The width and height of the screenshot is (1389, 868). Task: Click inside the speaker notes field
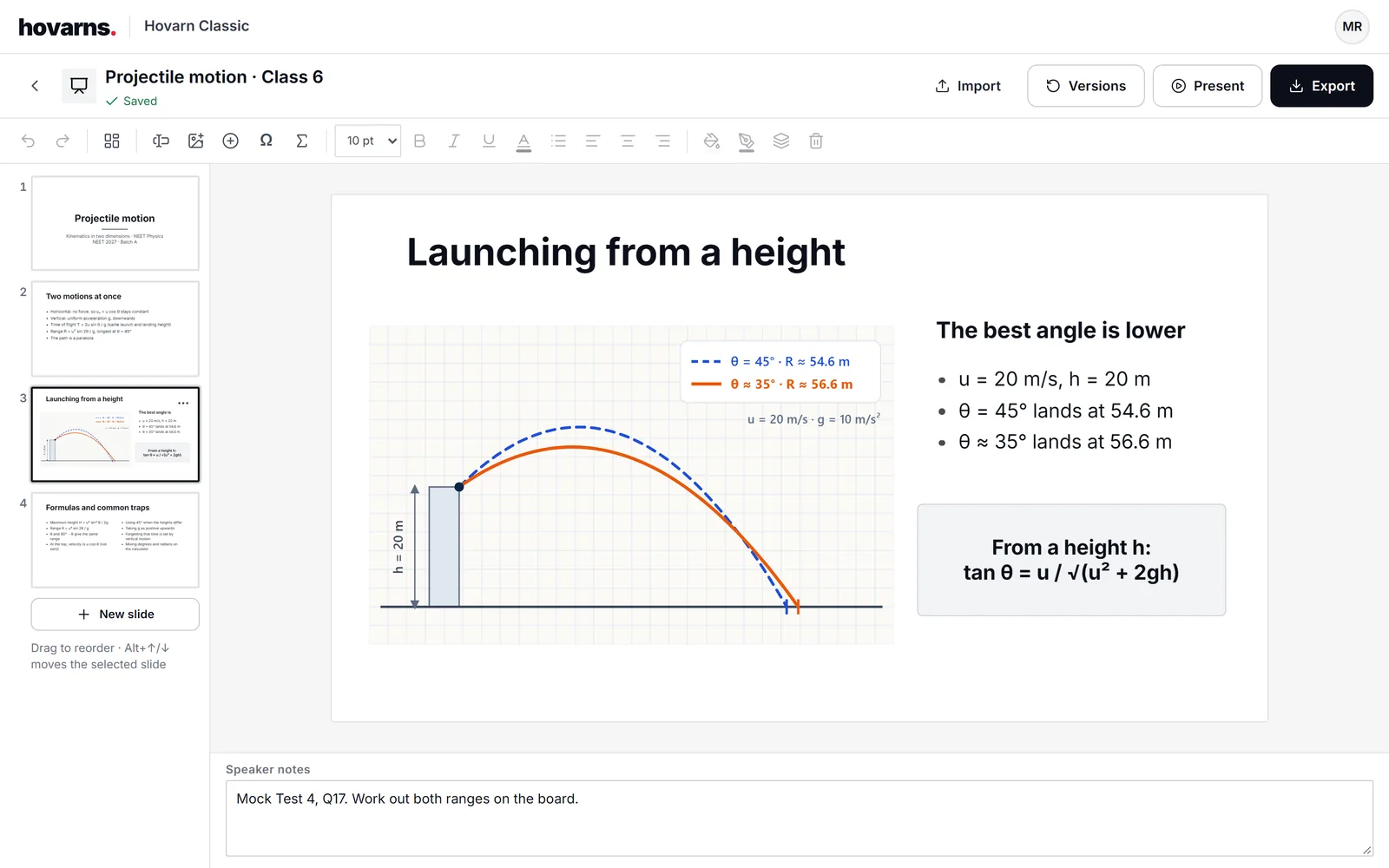[800, 819]
